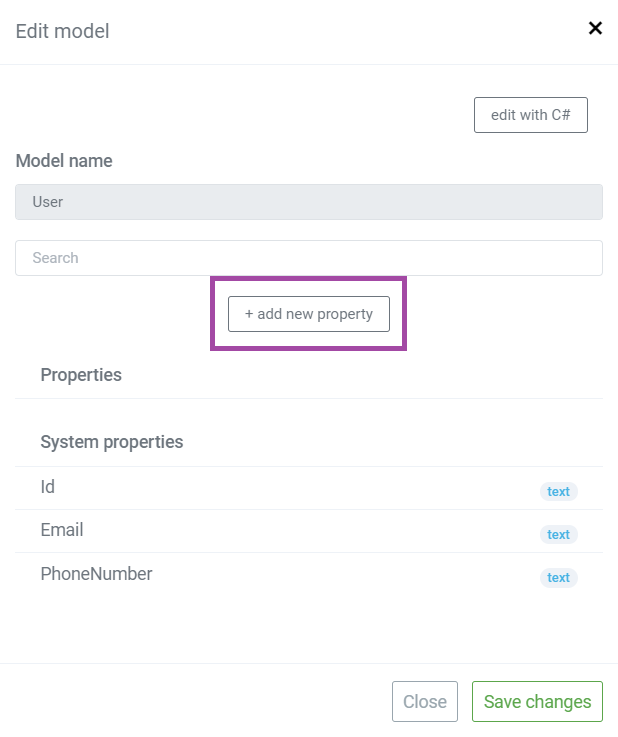The image size is (618, 737).
Task: Select the PhoneNumber property name
Action: (x=96, y=574)
